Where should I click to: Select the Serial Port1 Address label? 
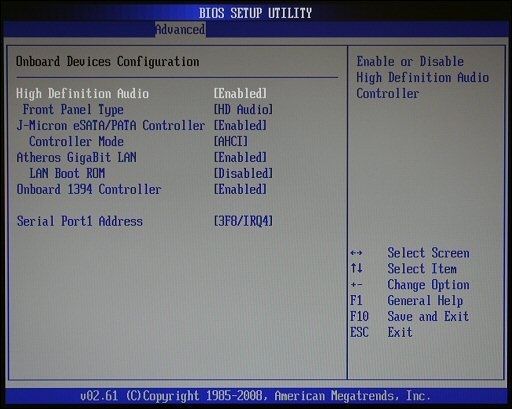(80, 221)
